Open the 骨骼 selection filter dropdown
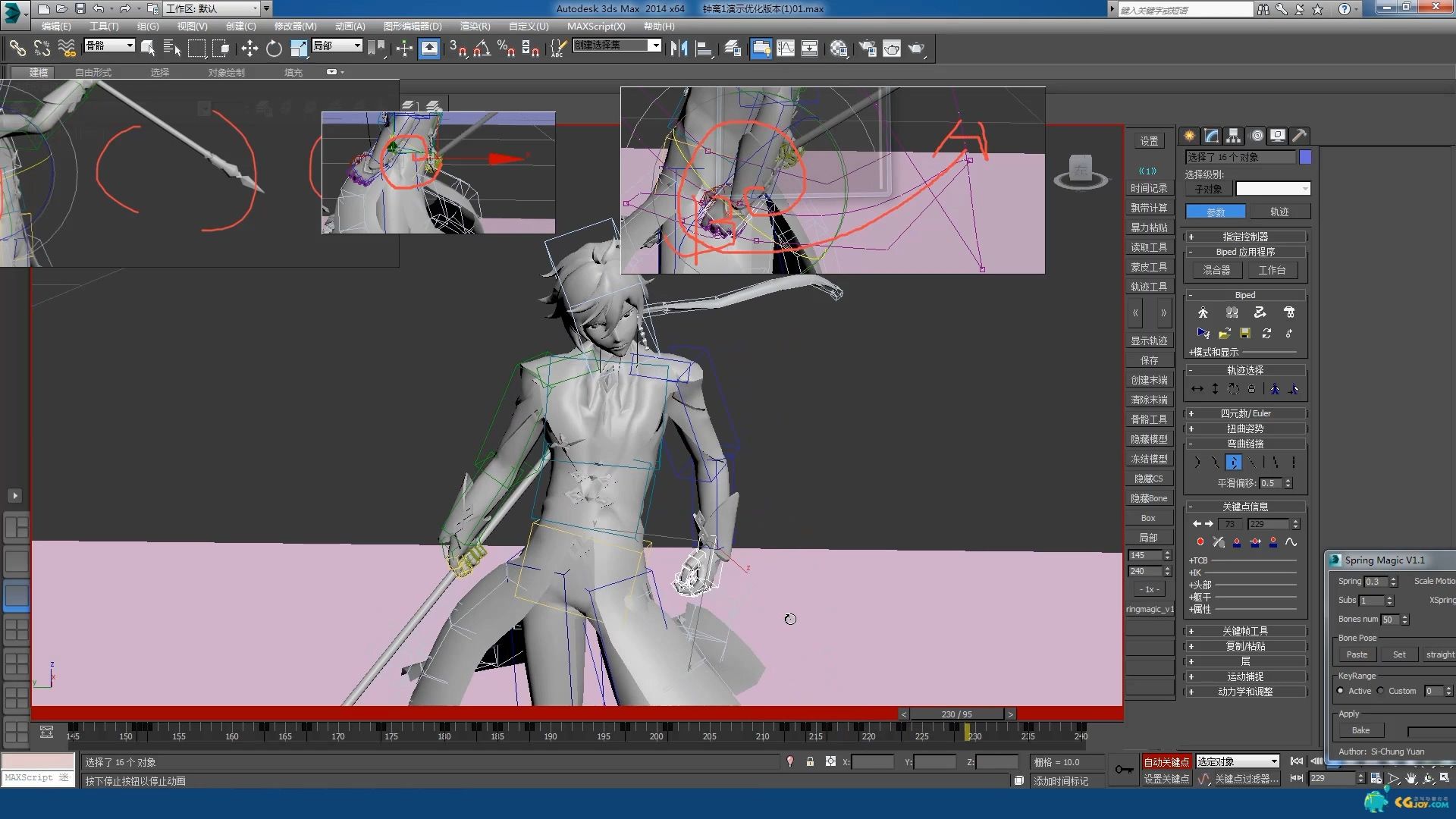Viewport: 1456px width, 819px height. (x=109, y=45)
